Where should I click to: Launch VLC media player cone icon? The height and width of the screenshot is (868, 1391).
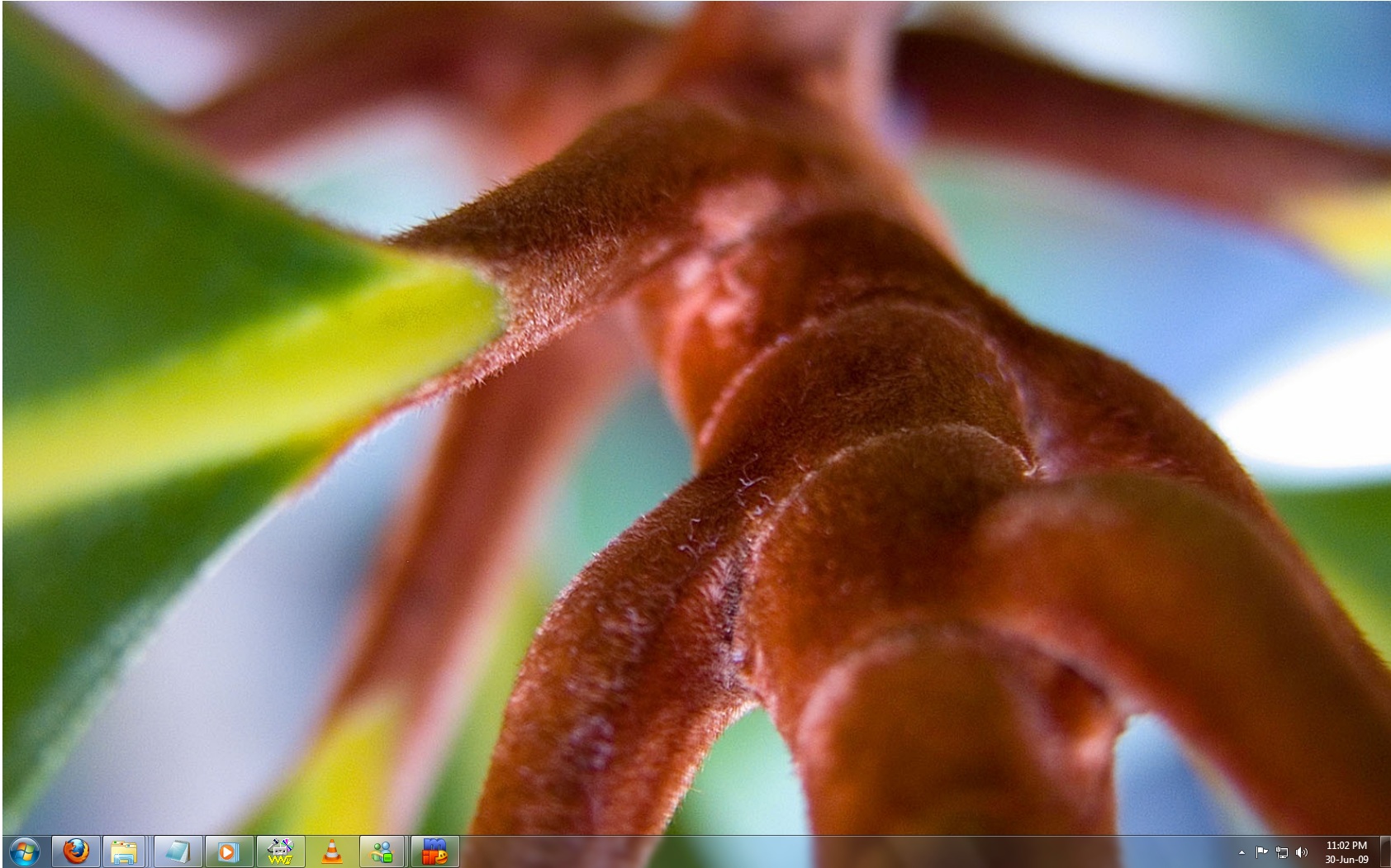(x=331, y=851)
